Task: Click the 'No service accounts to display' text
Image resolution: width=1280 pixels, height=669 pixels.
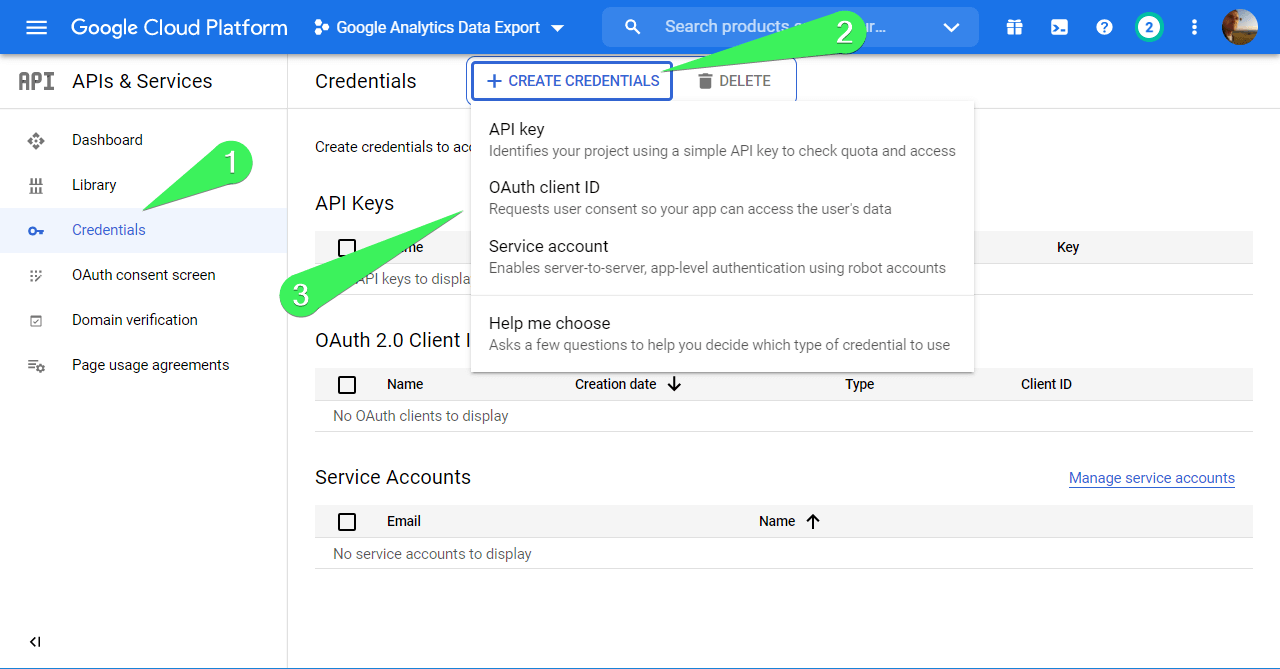Action: (432, 554)
